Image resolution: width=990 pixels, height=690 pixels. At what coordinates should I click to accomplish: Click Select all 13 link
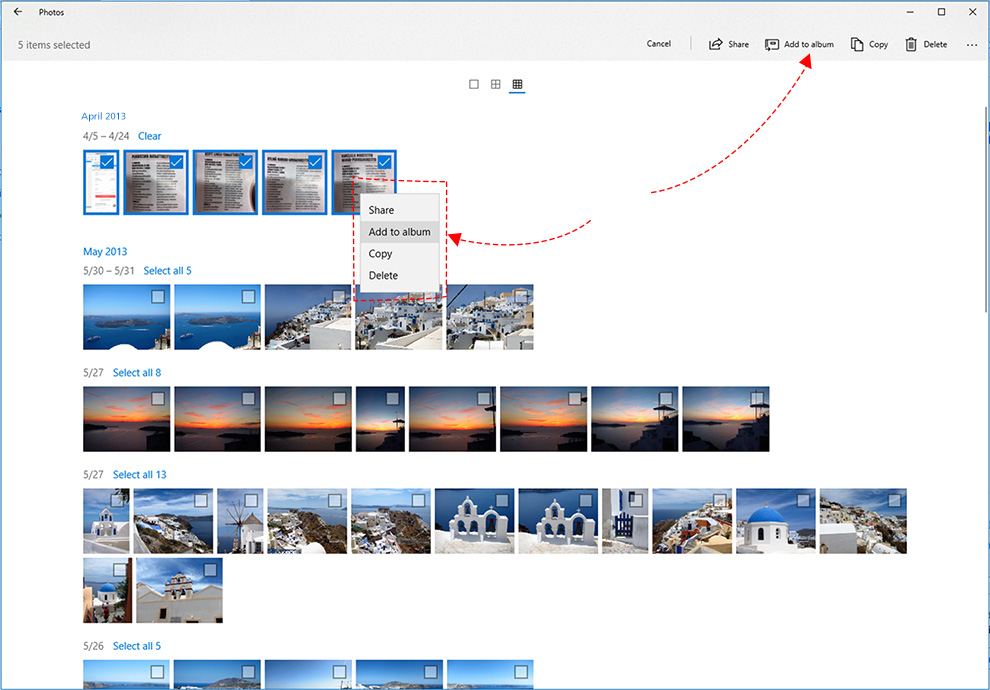(140, 474)
